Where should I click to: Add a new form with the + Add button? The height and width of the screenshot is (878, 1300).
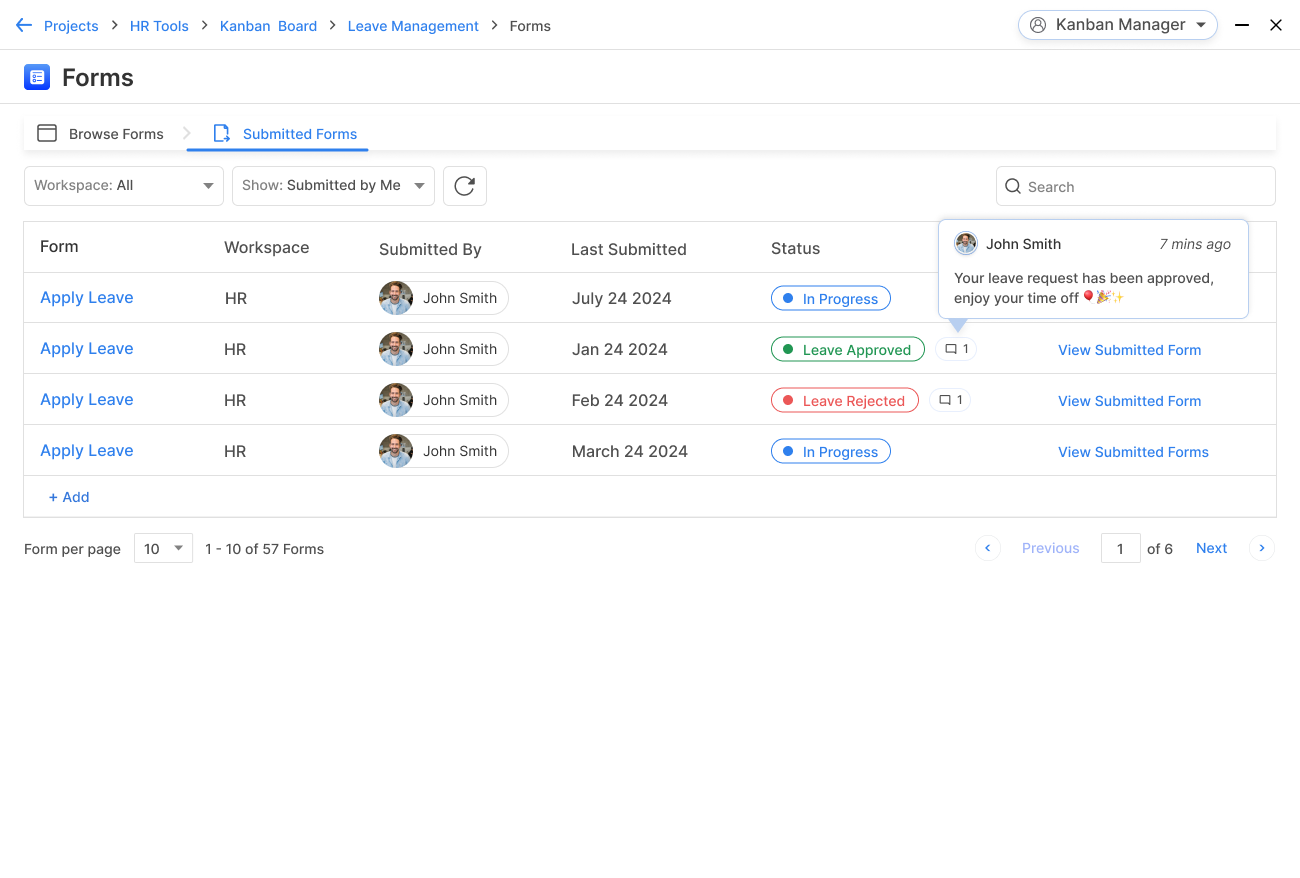[x=68, y=496]
